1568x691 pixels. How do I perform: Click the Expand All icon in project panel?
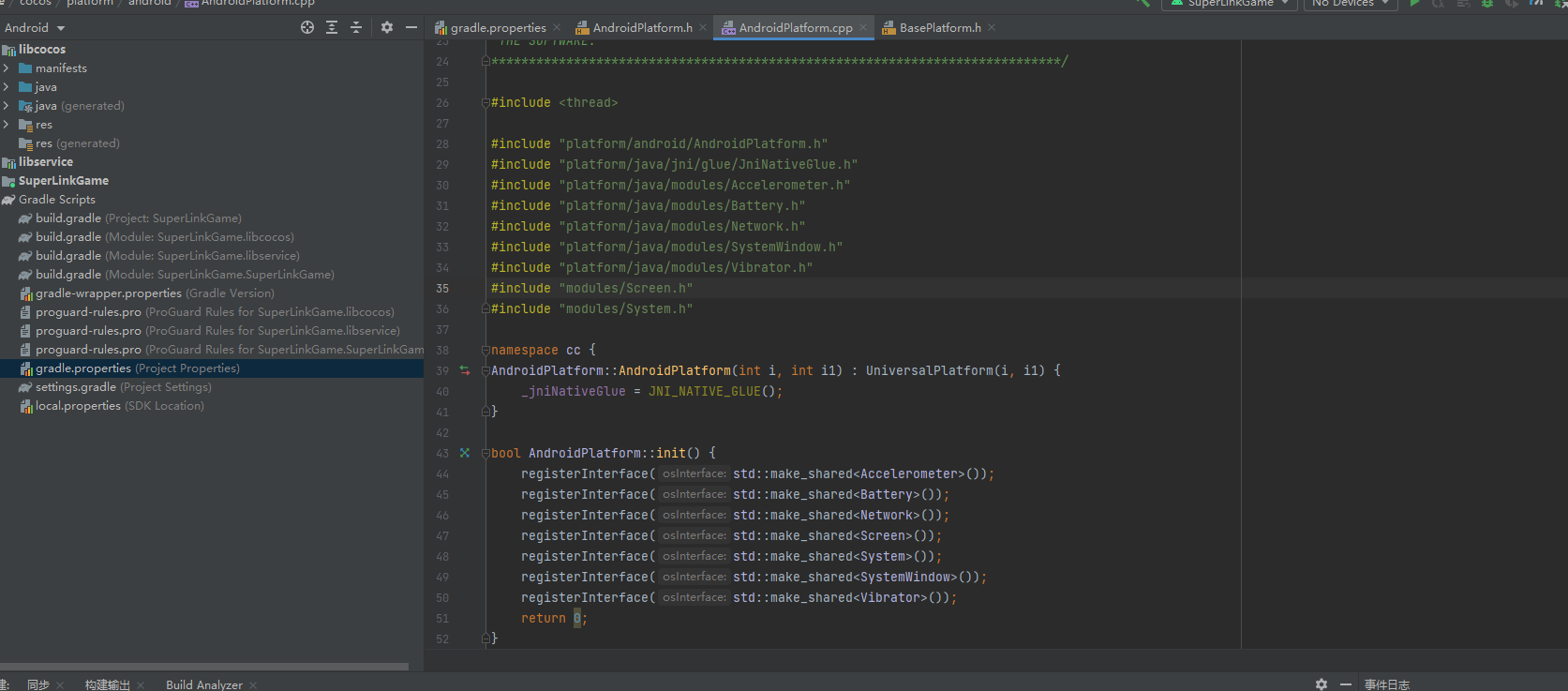point(332,27)
